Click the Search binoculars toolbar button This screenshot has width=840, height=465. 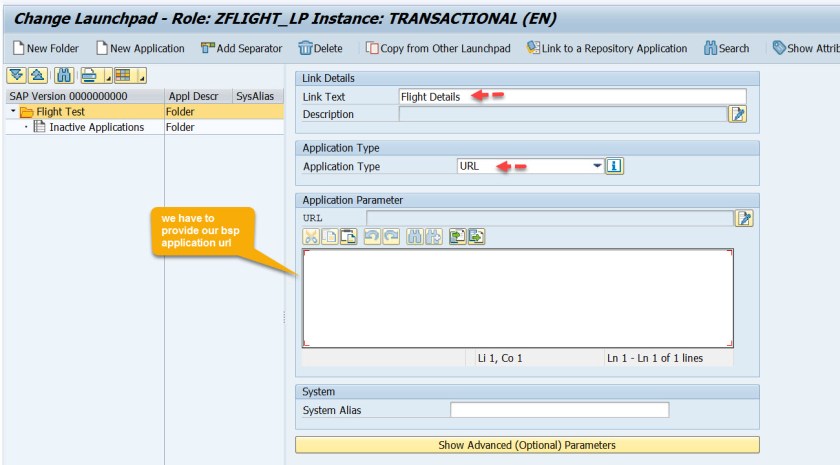726,48
